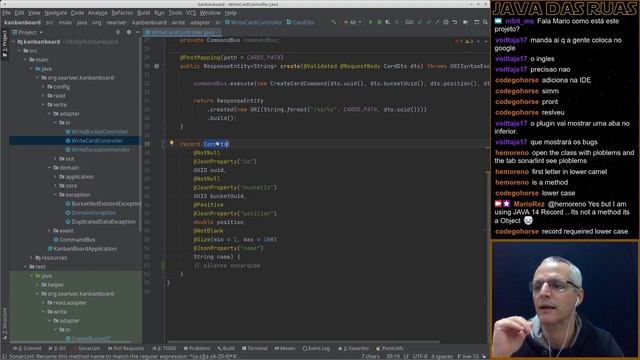
Task: Open the Project view selector dropdown
Action: (27, 32)
